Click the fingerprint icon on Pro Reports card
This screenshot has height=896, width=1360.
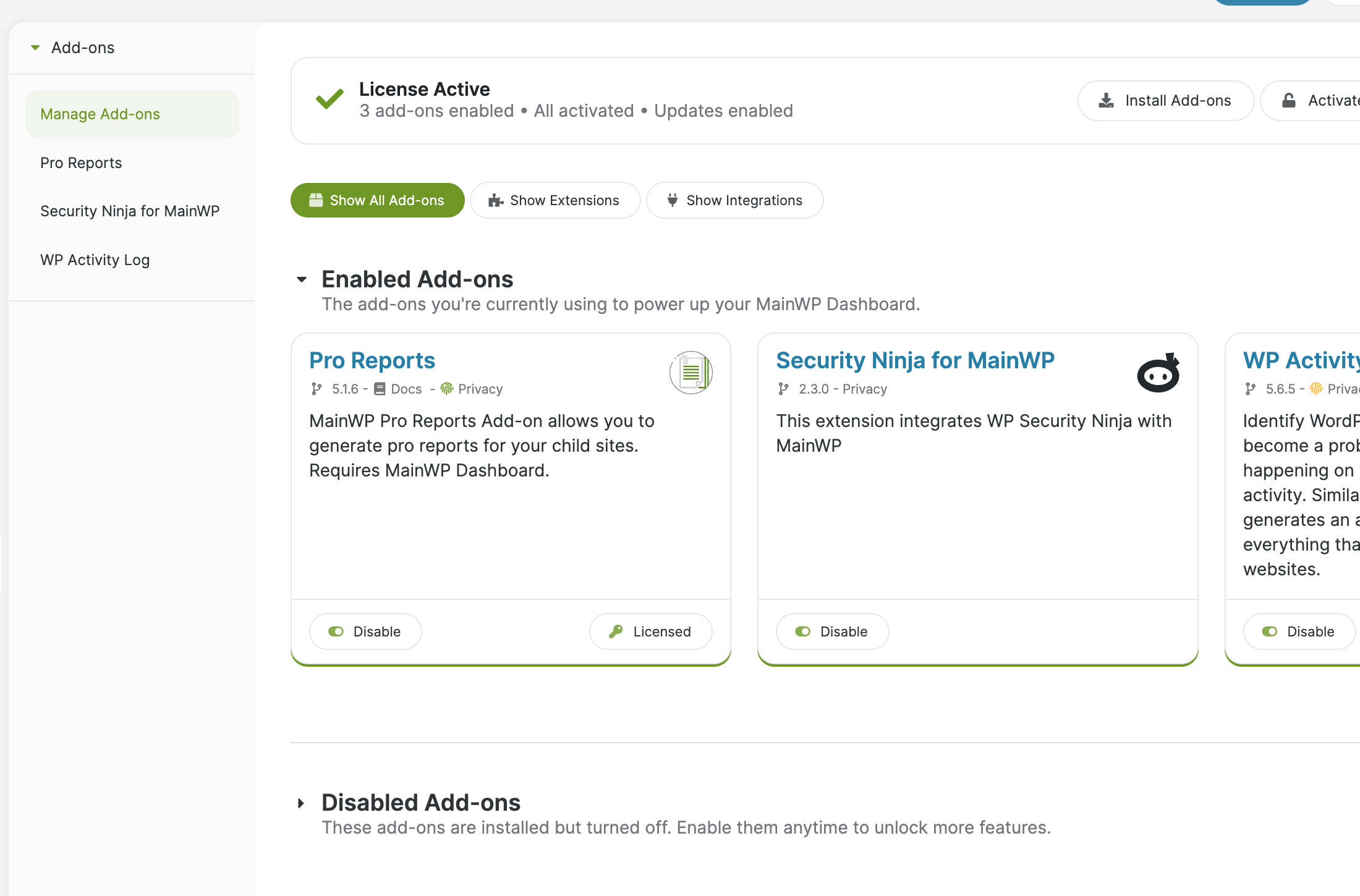[447, 389]
